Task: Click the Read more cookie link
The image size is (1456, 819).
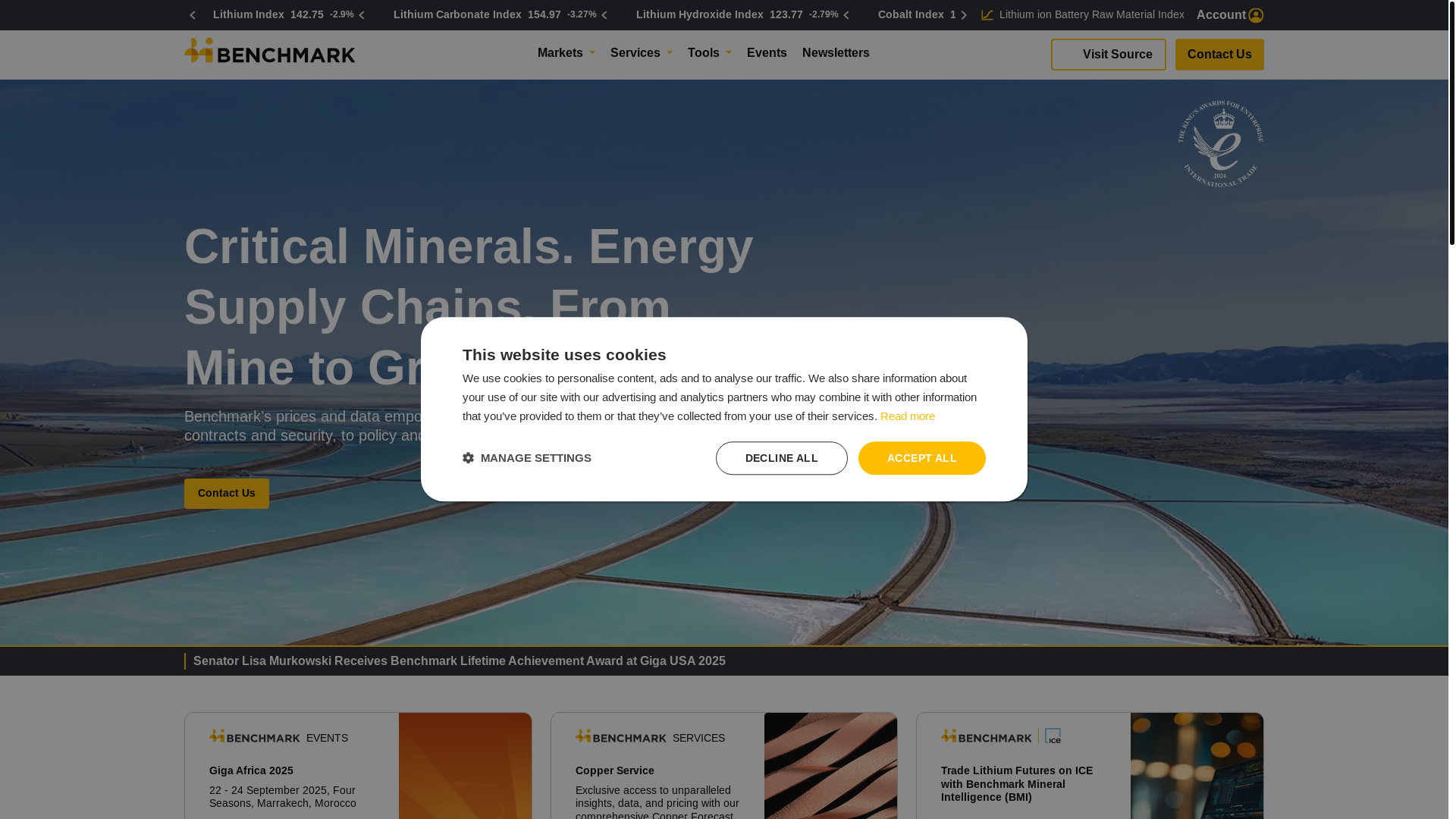Action: click(907, 416)
